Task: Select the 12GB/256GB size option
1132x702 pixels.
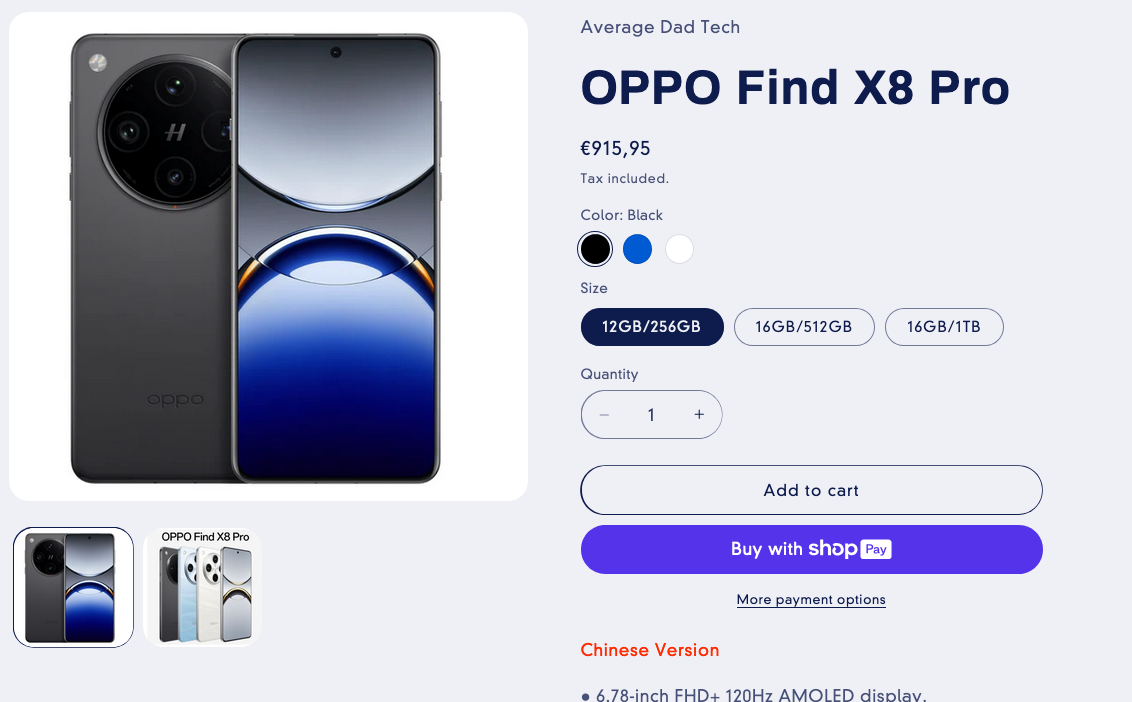Action: pos(651,327)
